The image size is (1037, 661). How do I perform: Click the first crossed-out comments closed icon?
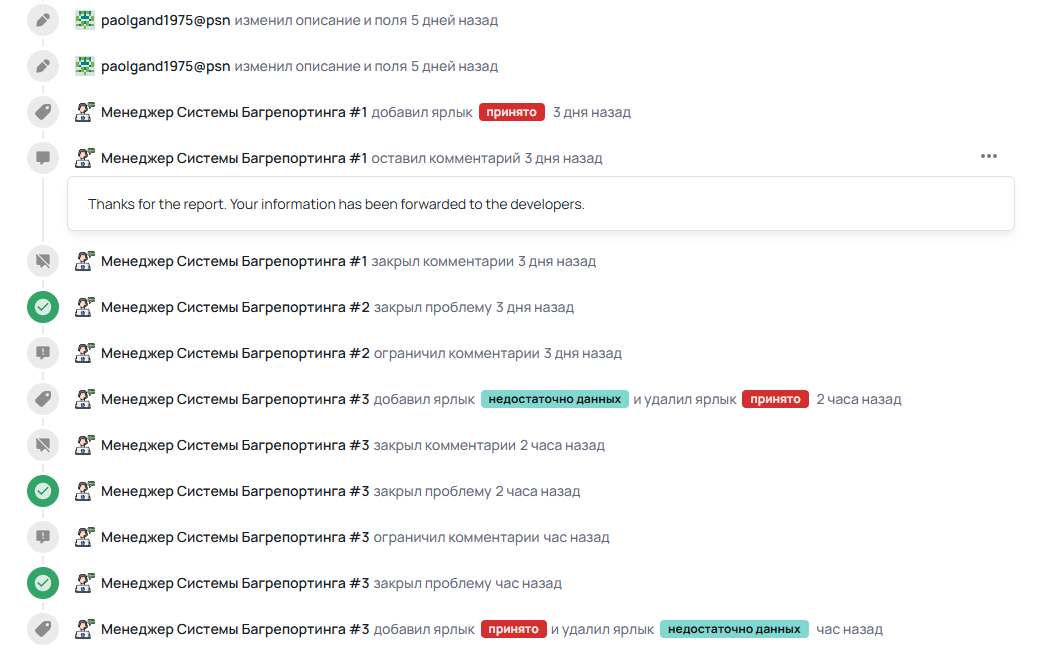click(x=43, y=261)
